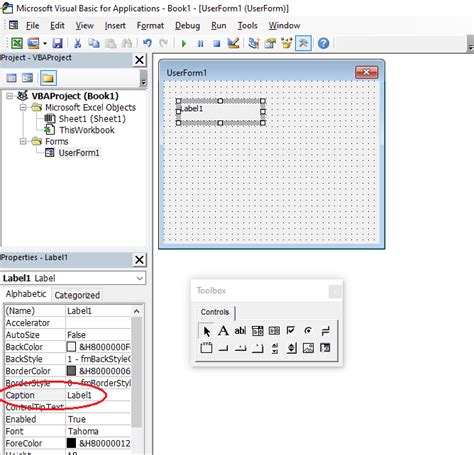Open the Insert UserForm dropdown arrow

pos(45,43)
